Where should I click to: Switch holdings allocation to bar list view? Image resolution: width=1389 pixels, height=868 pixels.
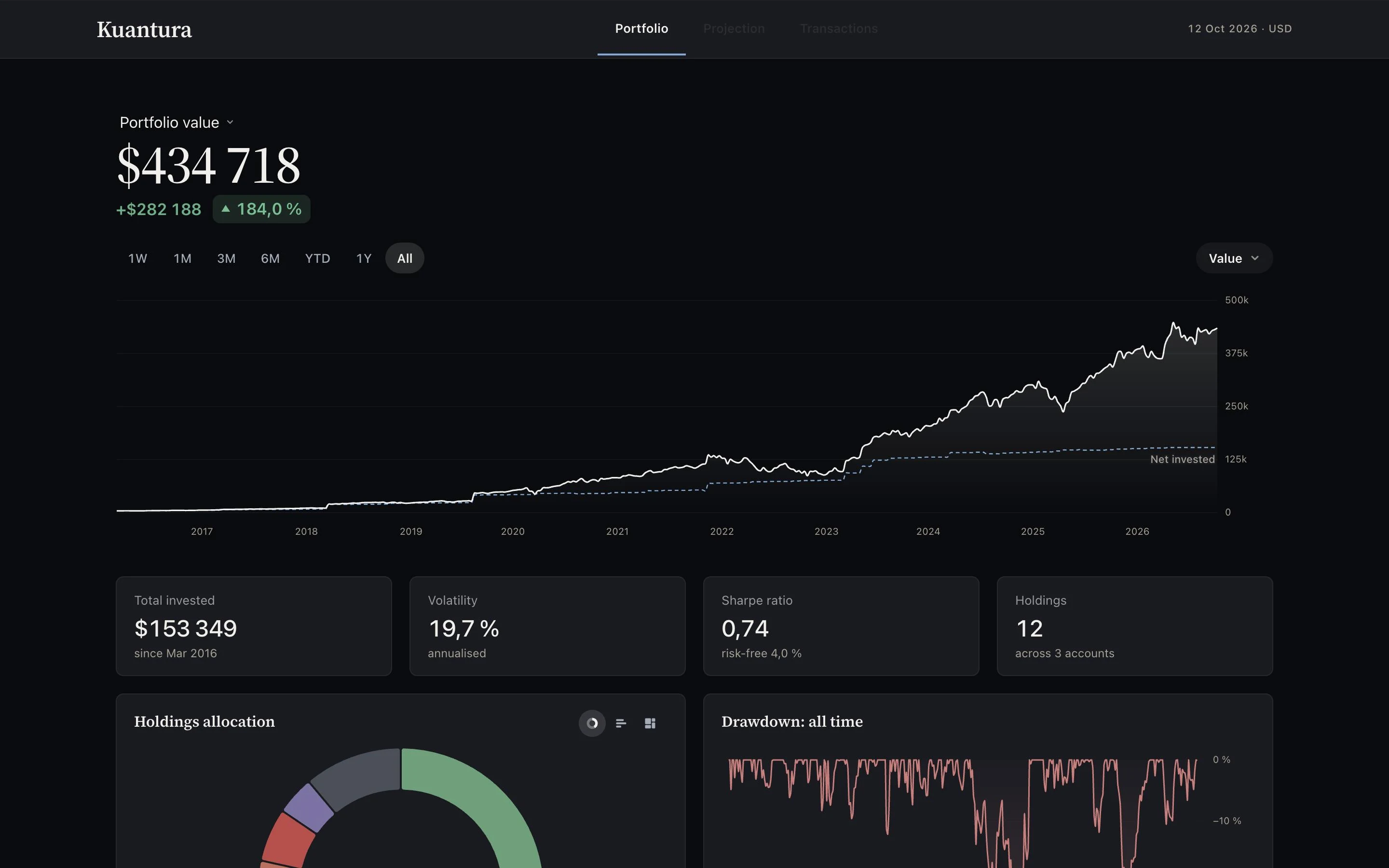621,723
